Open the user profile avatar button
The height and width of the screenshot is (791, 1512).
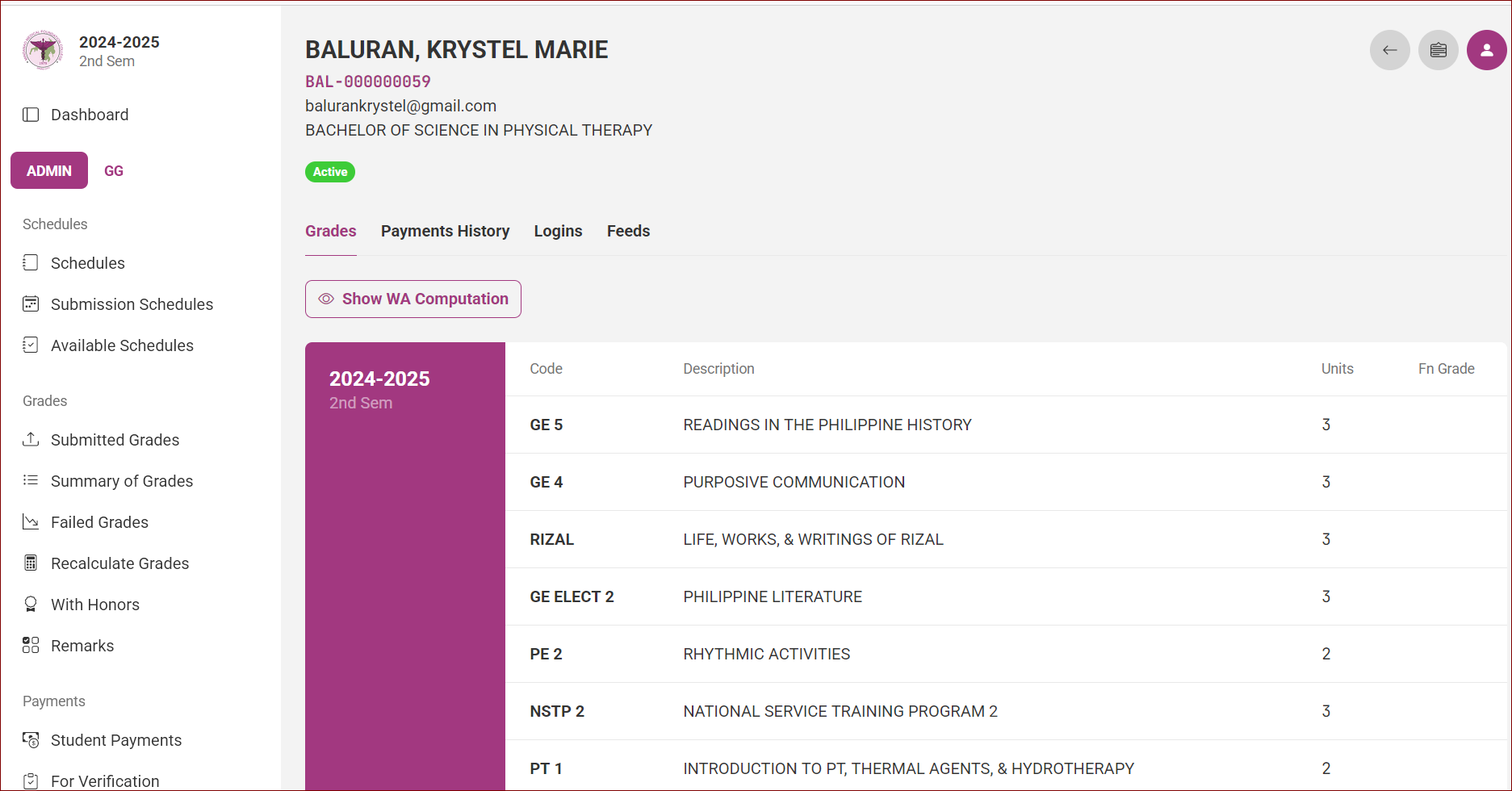point(1487,50)
